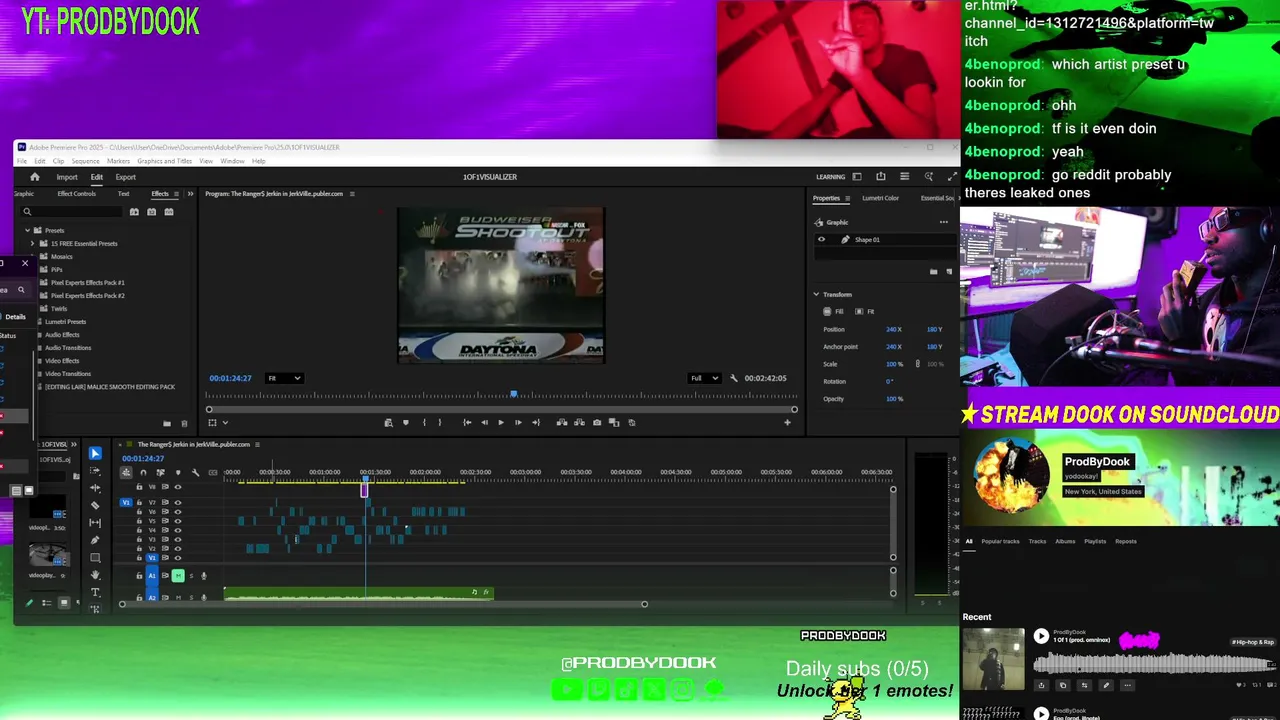Select the Track Select Forward tool
The width and height of the screenshot is (1280, 720).
click(95, 471)
